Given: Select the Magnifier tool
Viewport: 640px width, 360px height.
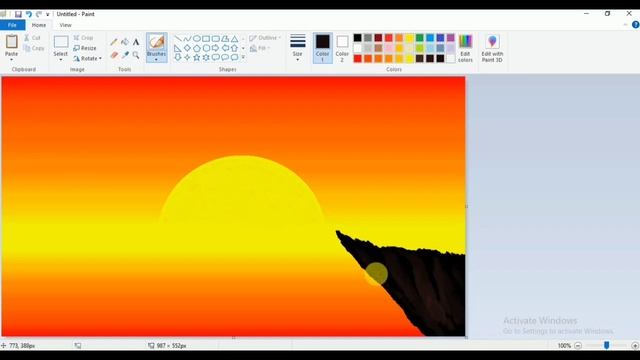Looking at the screenshot, I should point(136,55).
